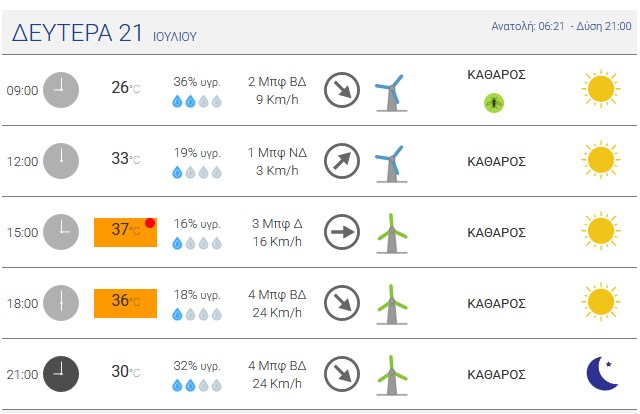Click the ΔΕΥΤΕΡΑ 21 ΙΟΥΛΙΟΥ header
640x414 pixels.
pyautogui.click(x=104, y=33)
